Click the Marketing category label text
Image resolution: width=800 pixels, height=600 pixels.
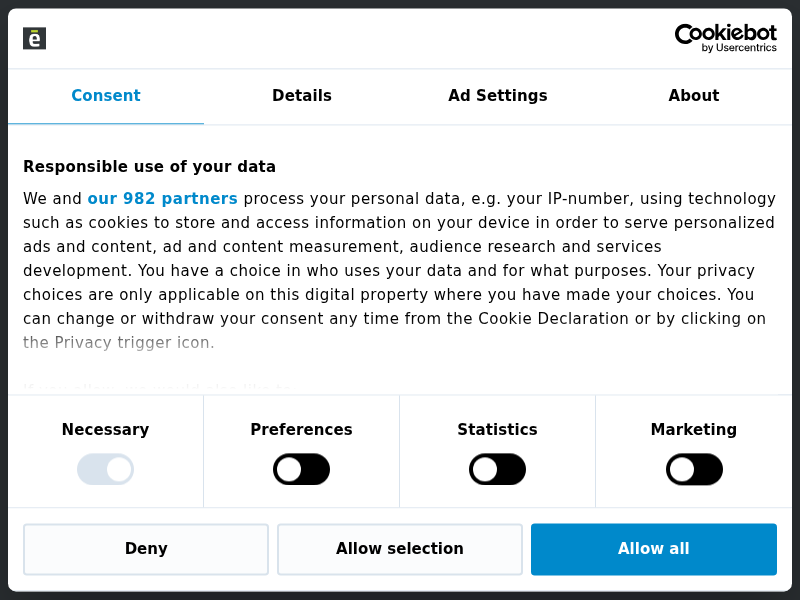pos(694,430)
